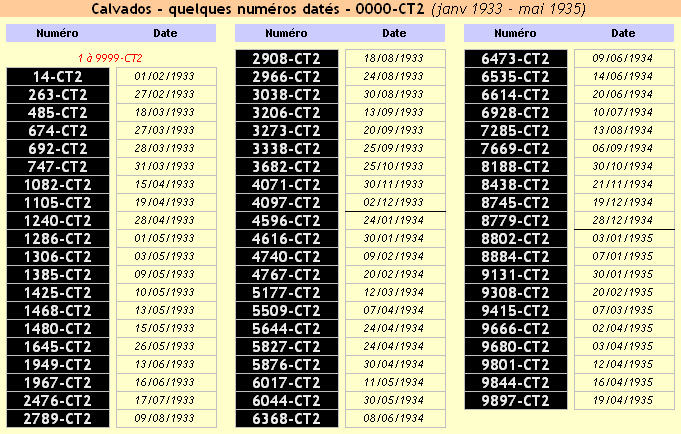Screen dimensions: 681x434
Task: Select the 3338-CT2 plate
Action: tap(287, 149)
